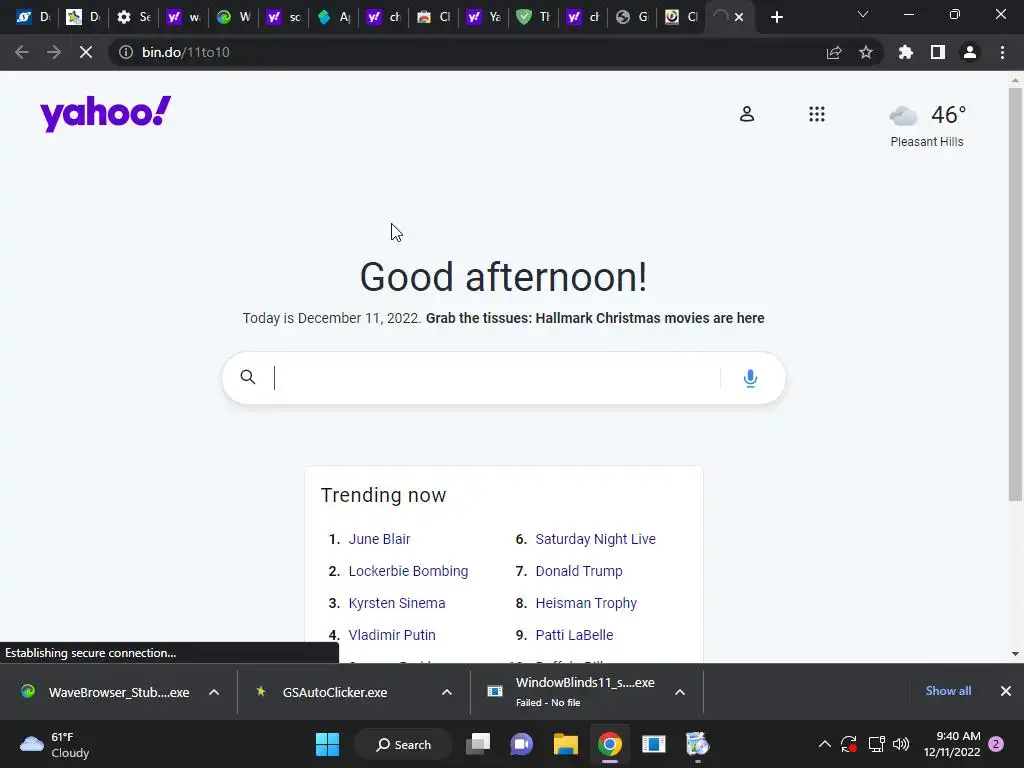Open the Windows Start menu

327,744
